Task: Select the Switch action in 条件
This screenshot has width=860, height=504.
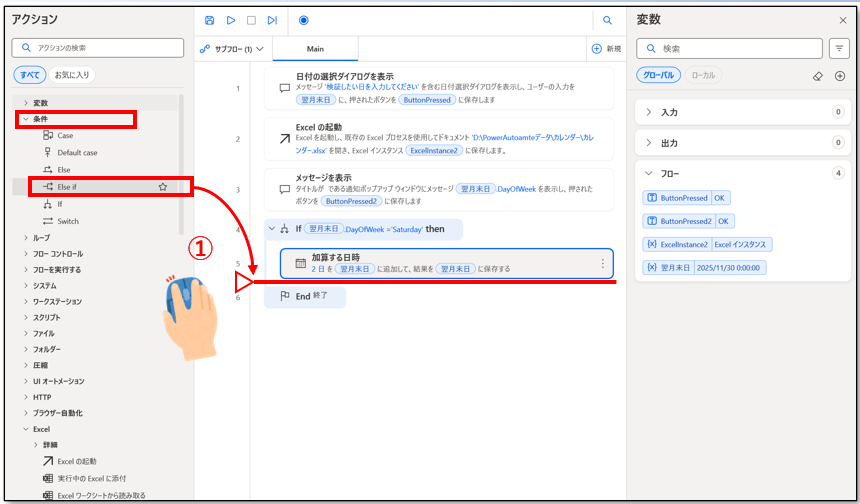Action: 67,221
